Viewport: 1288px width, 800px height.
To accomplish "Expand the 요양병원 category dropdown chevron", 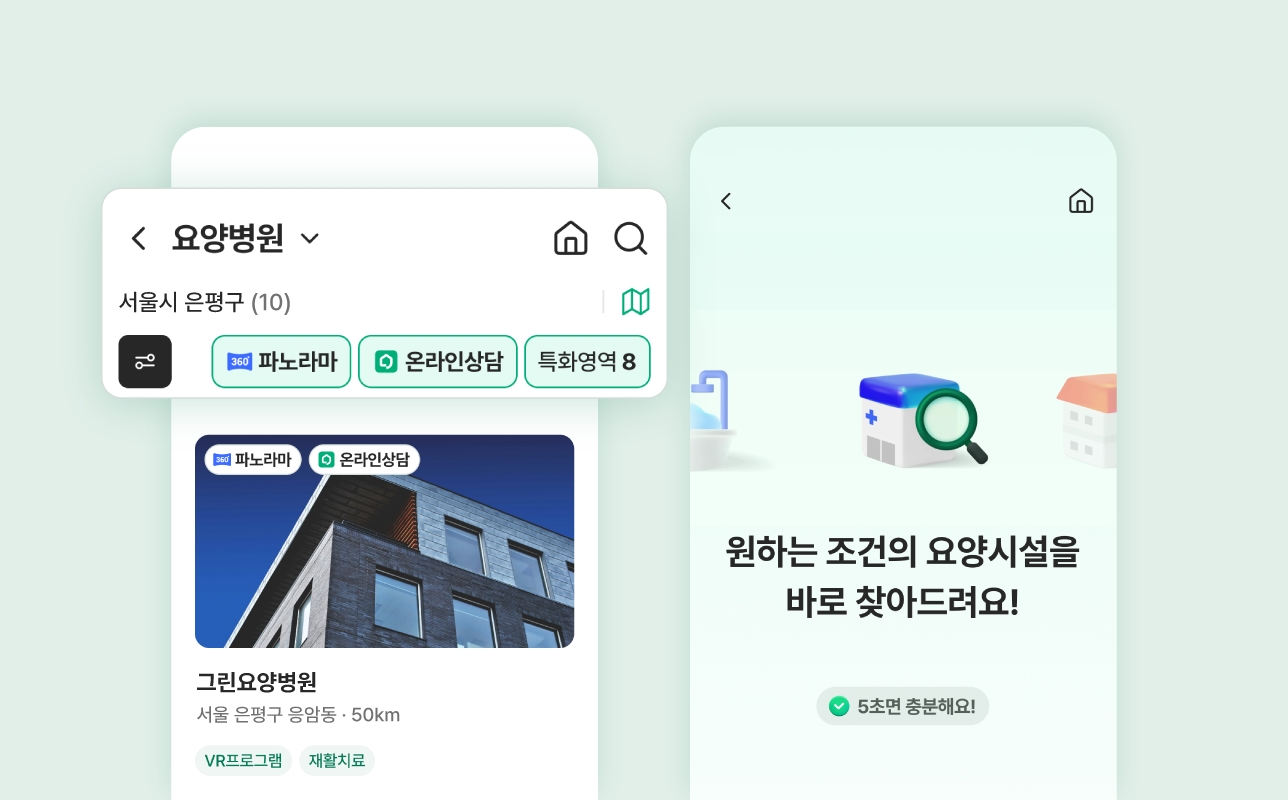I will tap(310, 239).
